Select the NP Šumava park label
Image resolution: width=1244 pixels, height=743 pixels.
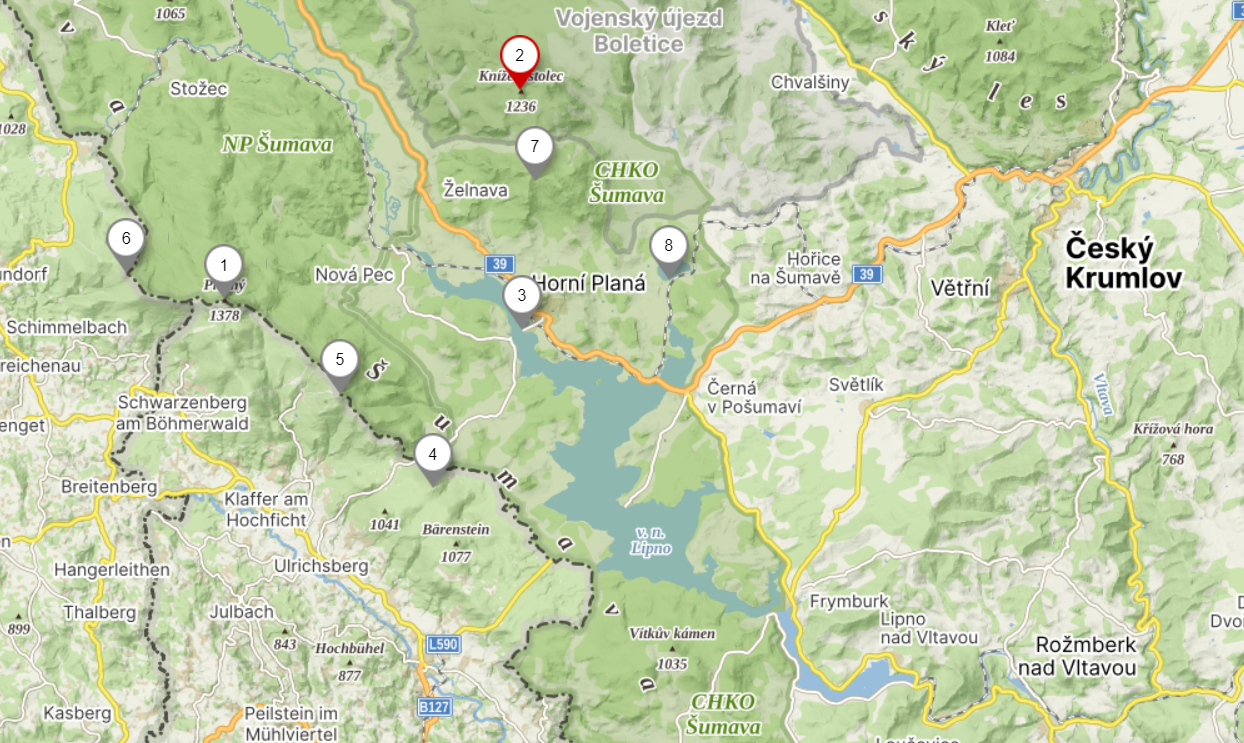[x=277, y=145]
